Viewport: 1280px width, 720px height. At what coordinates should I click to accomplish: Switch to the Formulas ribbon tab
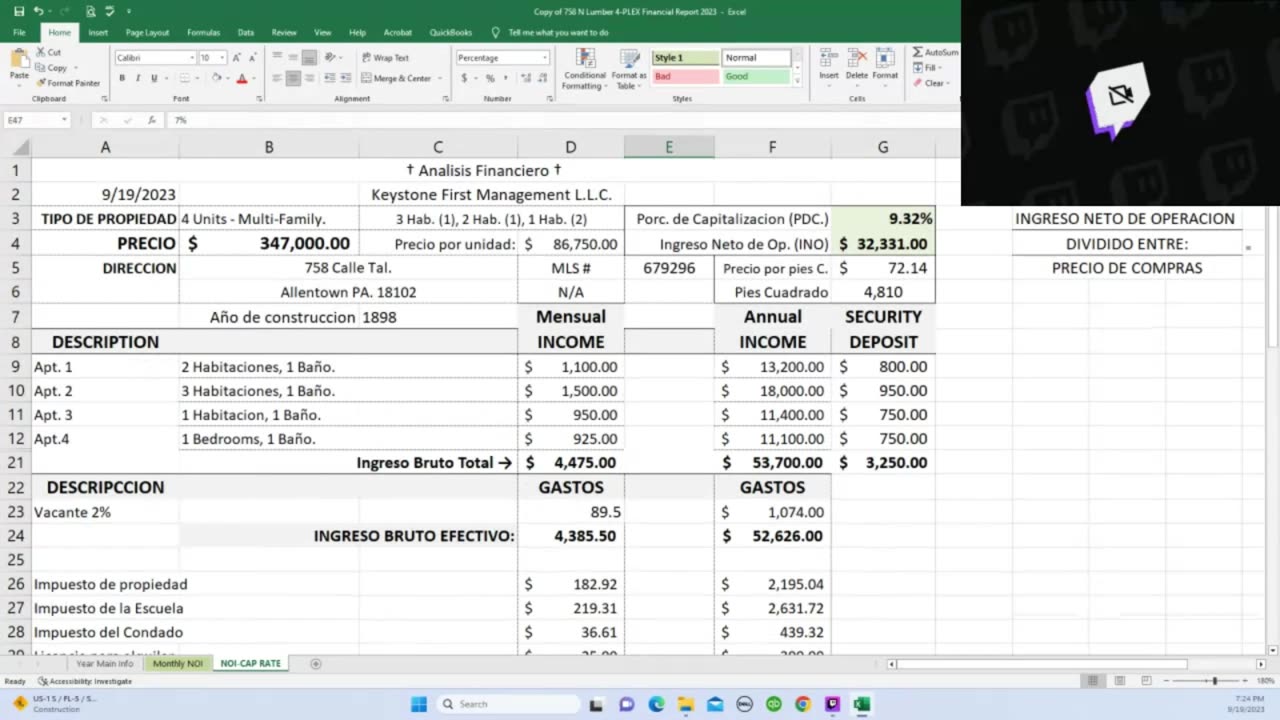[203, 32]
